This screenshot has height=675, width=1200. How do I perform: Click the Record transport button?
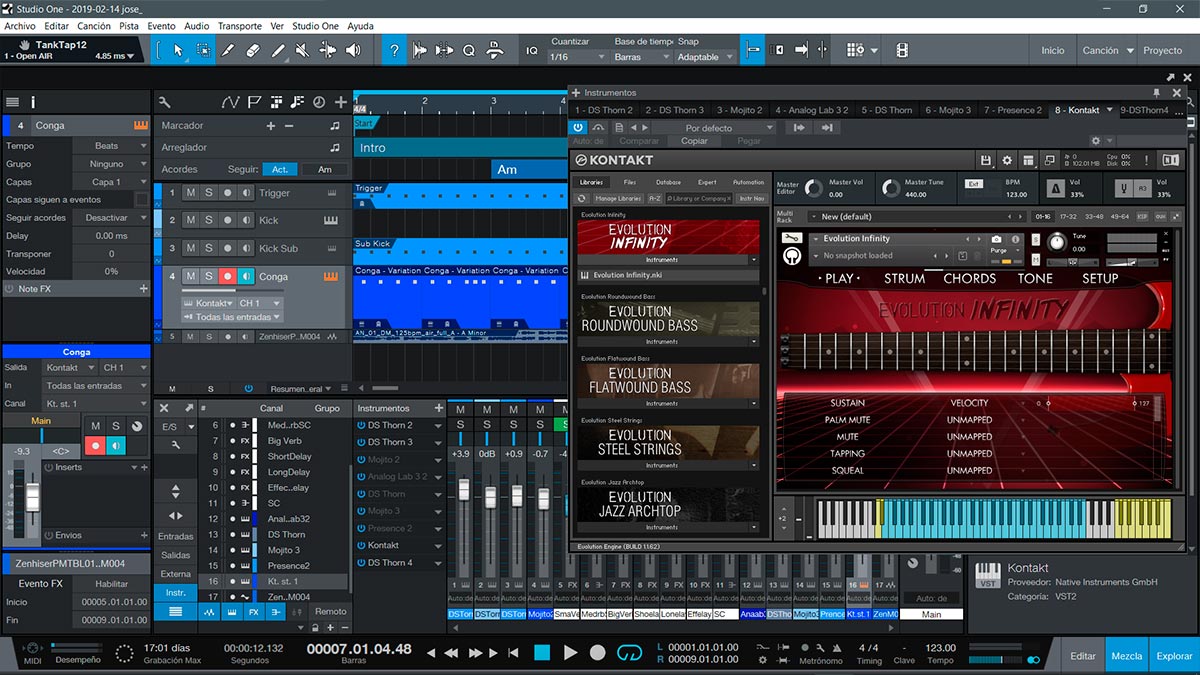coord(598,653)
